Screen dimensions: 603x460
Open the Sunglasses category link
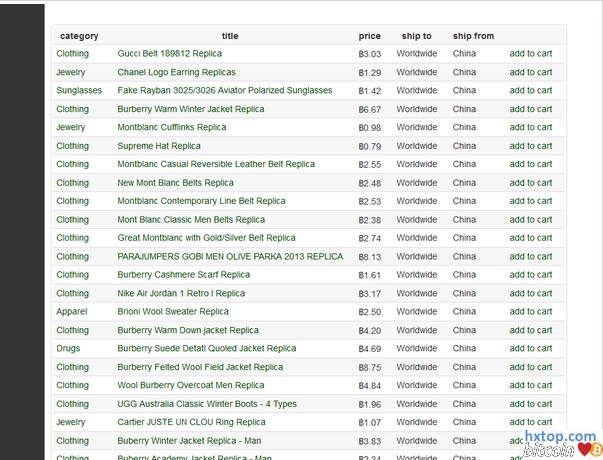point(79,91)
